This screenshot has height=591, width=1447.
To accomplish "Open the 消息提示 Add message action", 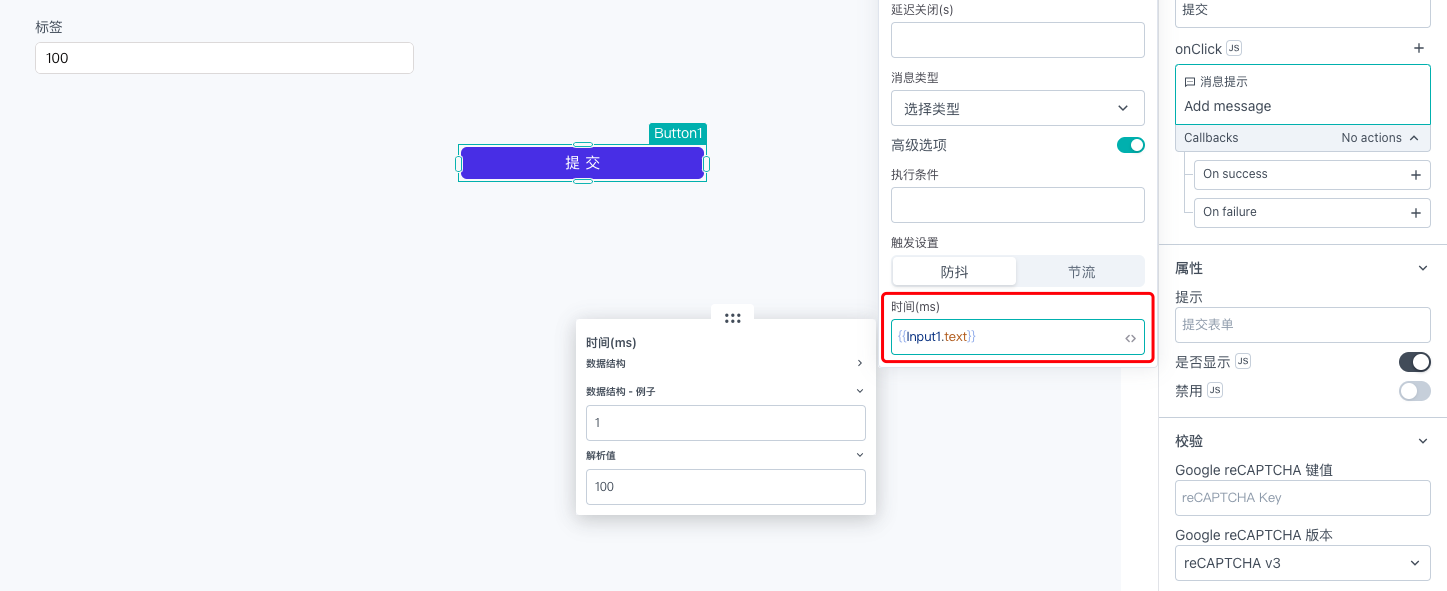I will coord(1302,94).
